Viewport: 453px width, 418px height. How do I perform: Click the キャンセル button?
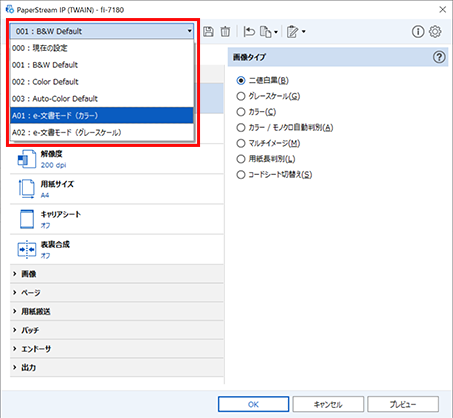[x=328, y=404]
